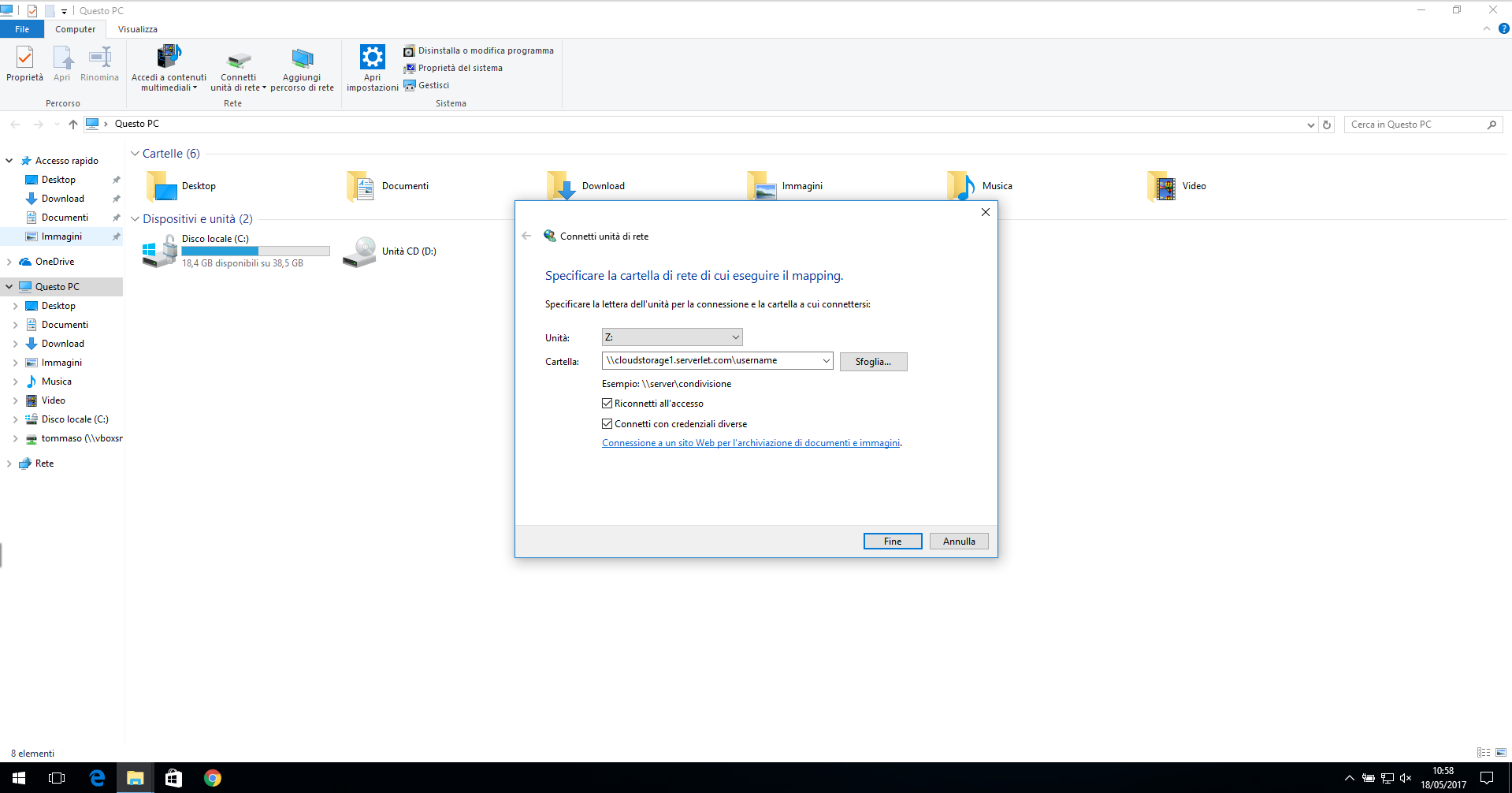Open the File menu tab
The height and width of the screenshot is (793, 1512).
click(x=22, y=29)
